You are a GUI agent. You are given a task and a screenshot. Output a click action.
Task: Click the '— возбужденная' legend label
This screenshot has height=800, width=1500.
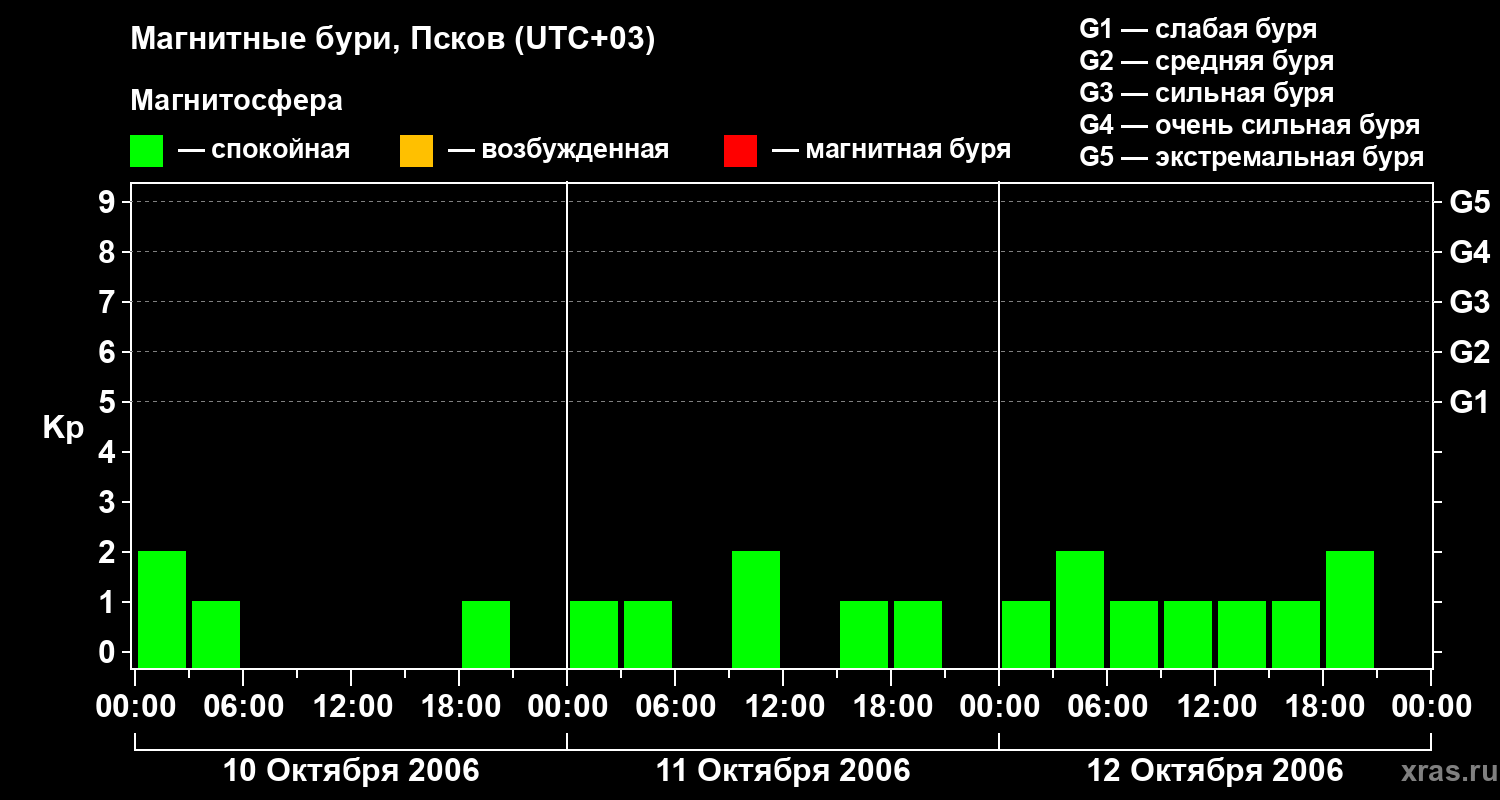click(558, 151)
